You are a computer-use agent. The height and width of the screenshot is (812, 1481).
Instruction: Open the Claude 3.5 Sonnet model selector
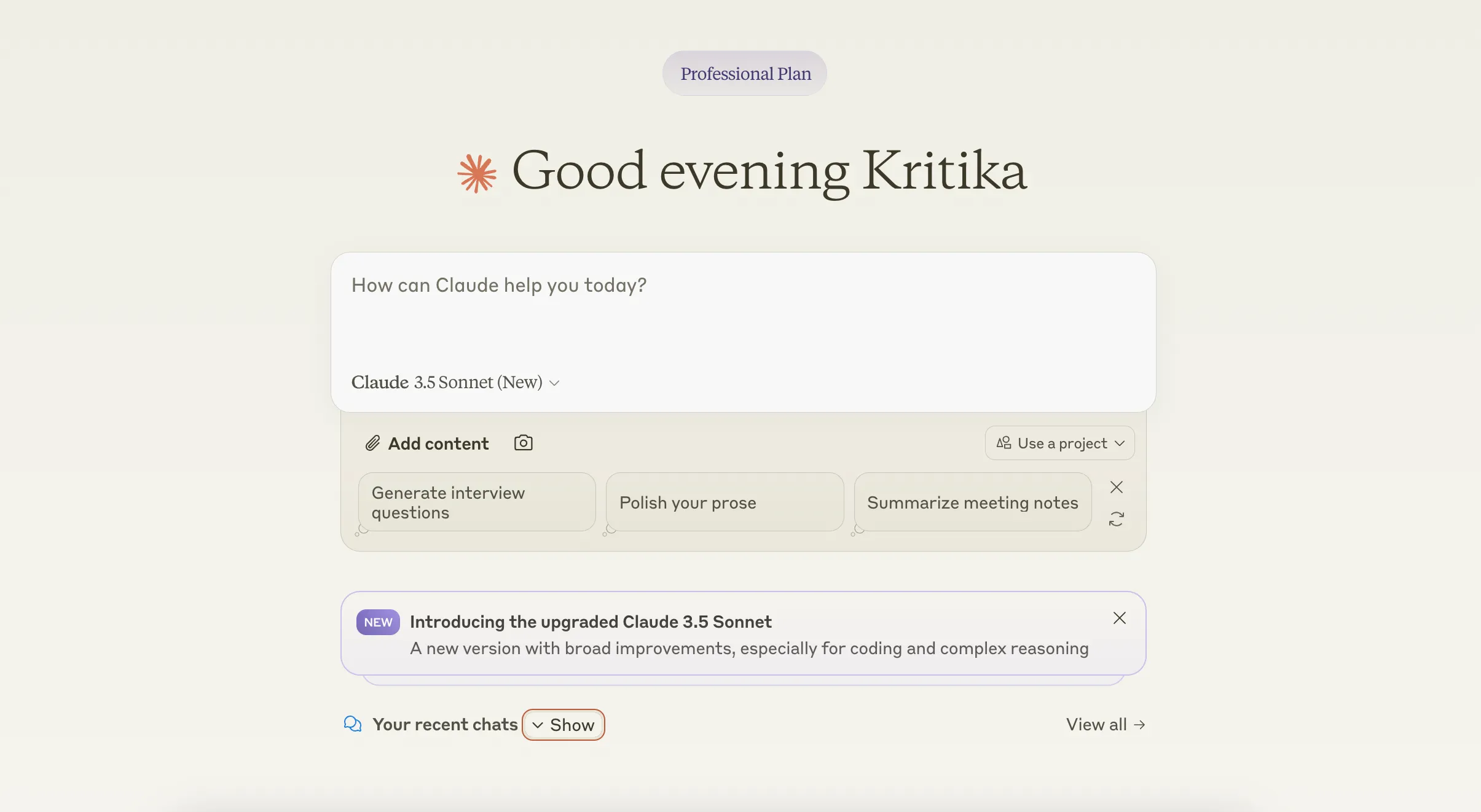[x=455, y=382]
